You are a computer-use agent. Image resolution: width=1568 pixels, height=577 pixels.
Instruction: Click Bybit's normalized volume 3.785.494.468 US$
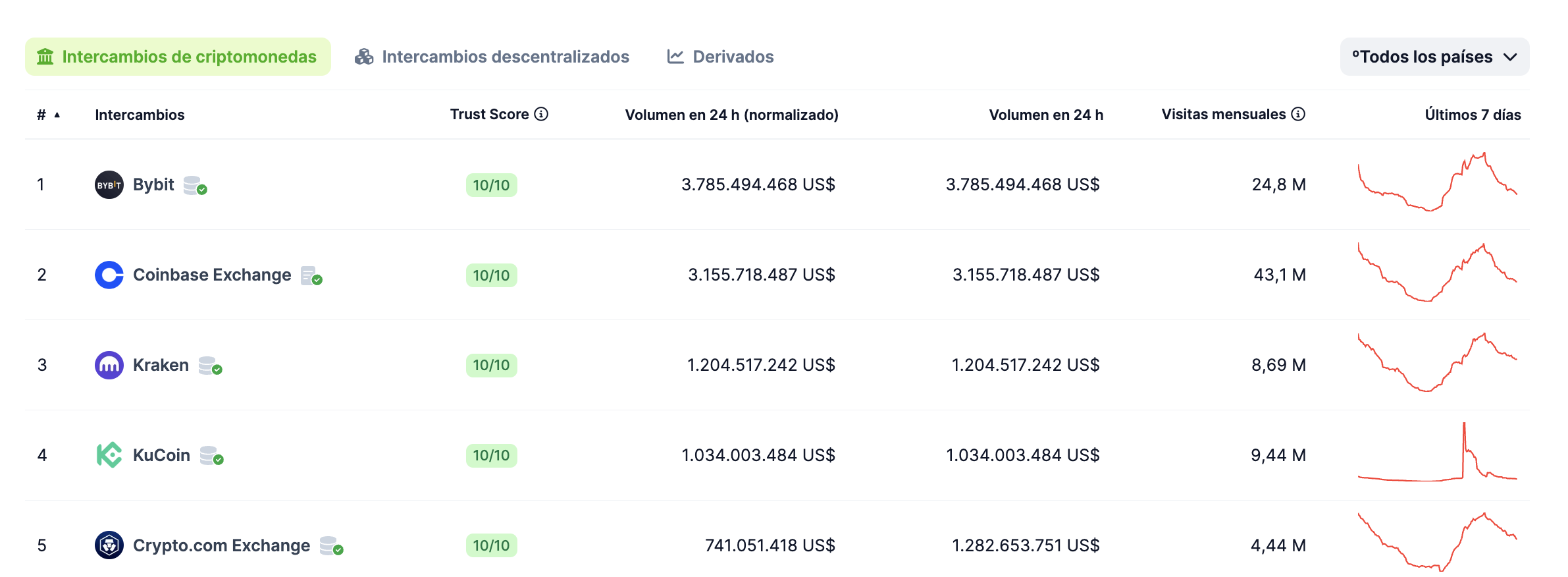758,184
